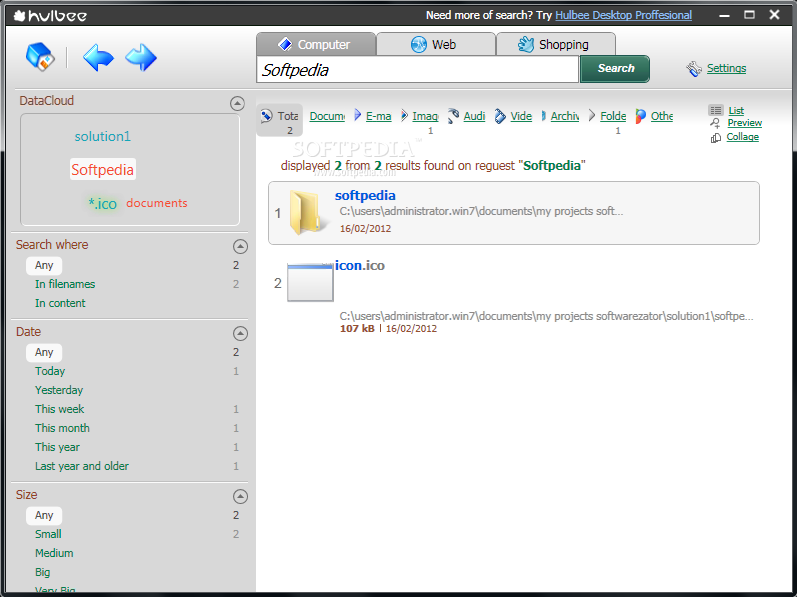Screen dimensions: 797x597
Task: Filter size to Small
Action: [48, 534]
